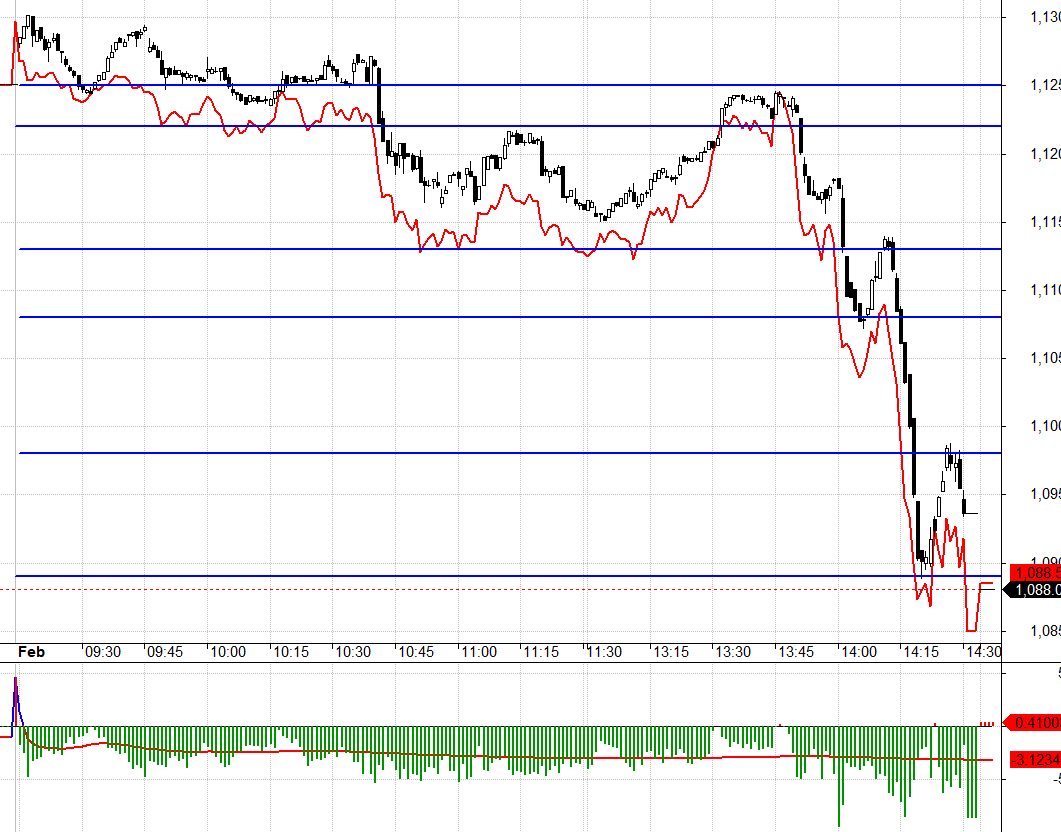1061x832 pixels.
Task: Select the 13:45 time axis label
Action: coord(797,651)
